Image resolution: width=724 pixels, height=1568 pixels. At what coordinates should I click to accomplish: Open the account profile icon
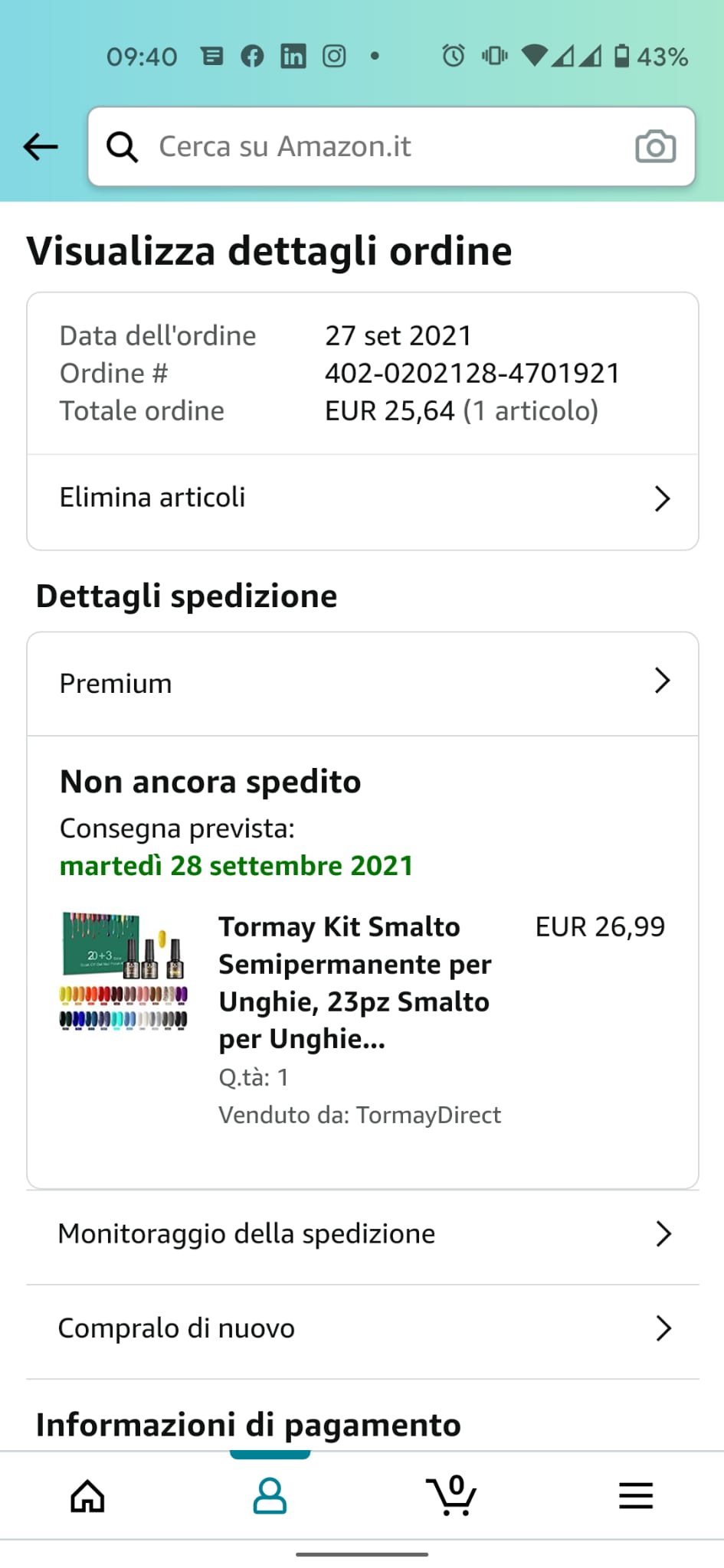click(270, 1495)
